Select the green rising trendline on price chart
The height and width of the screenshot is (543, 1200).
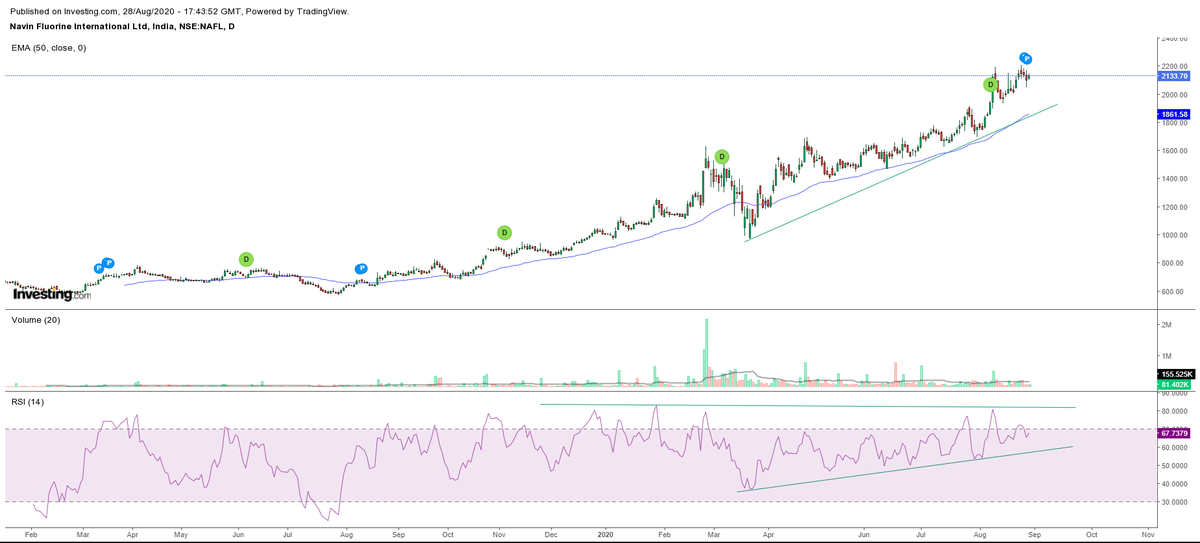(x=901, y=172)
